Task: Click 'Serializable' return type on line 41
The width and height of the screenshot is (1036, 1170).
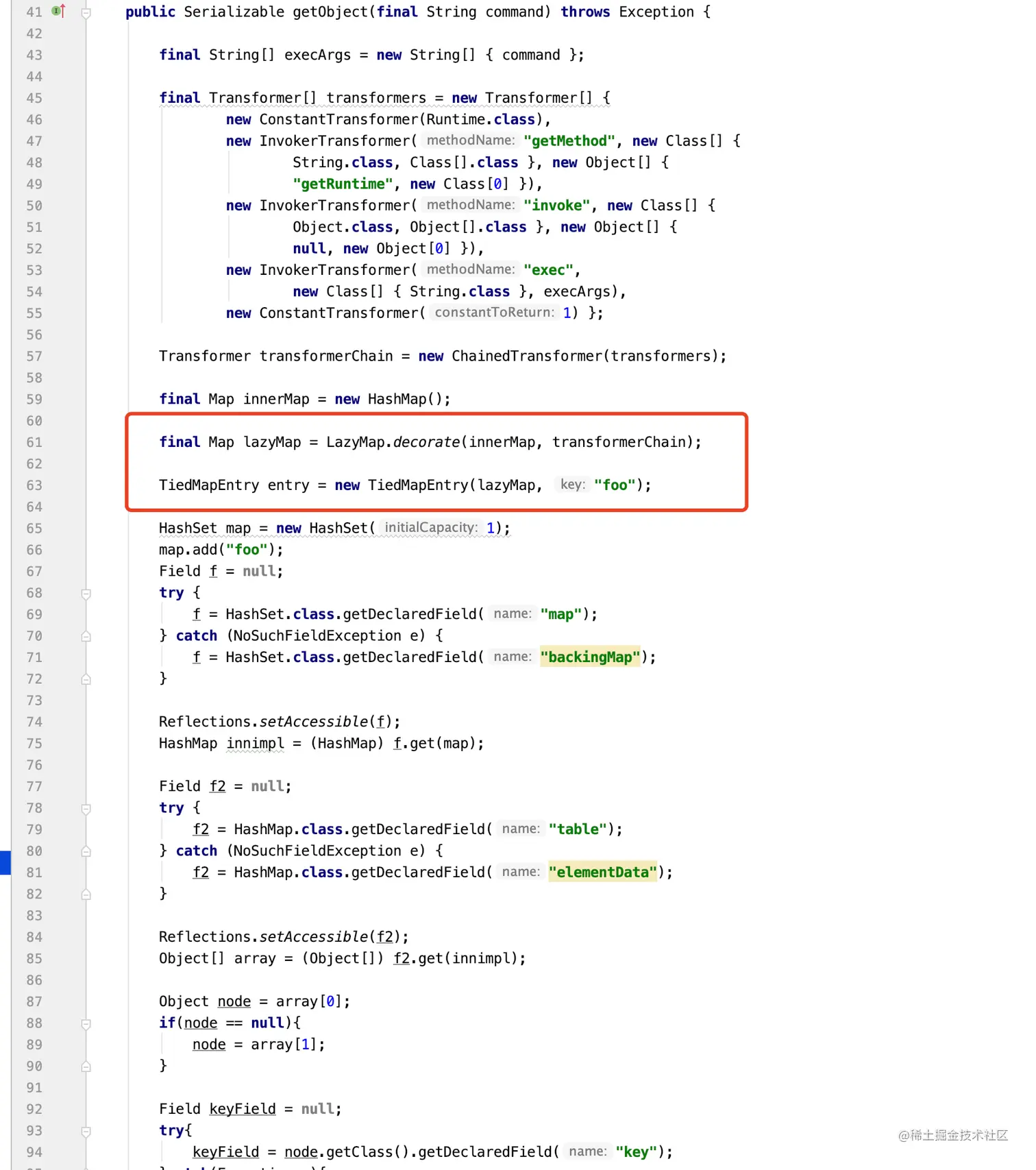Action: click(234, 12)
